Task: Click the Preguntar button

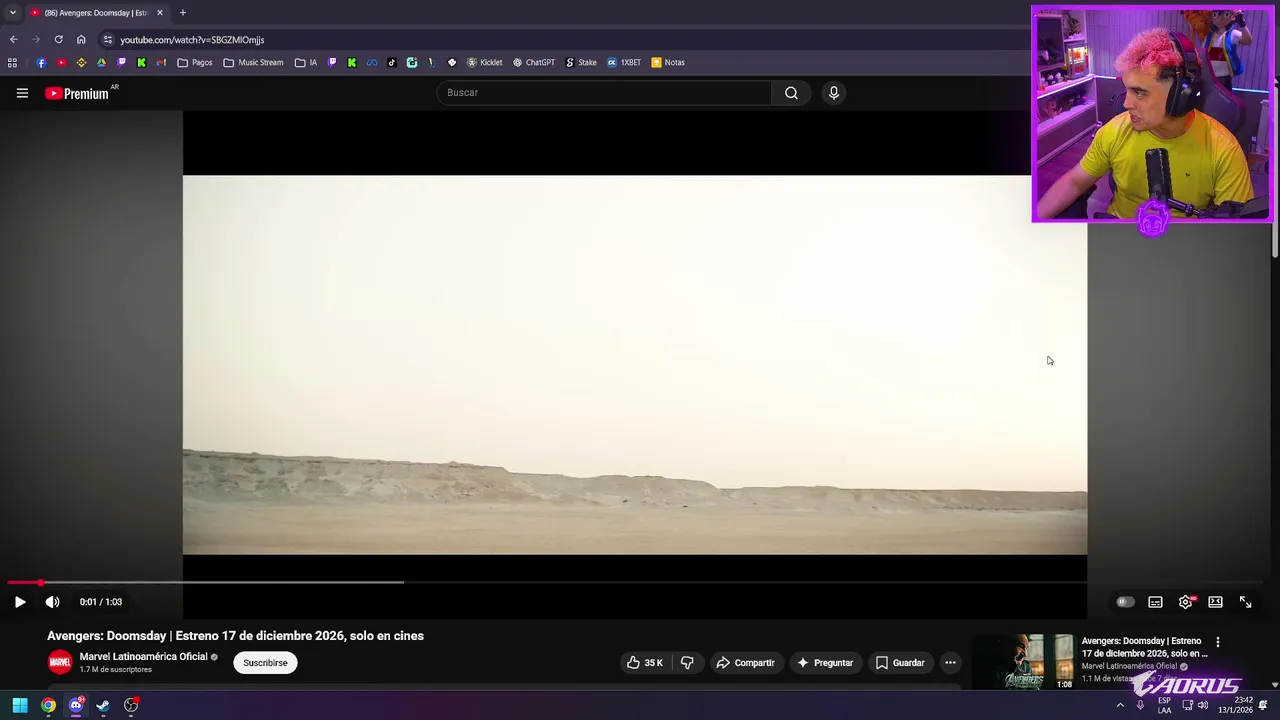Action: pyautogui.click(x=825, y=663)
